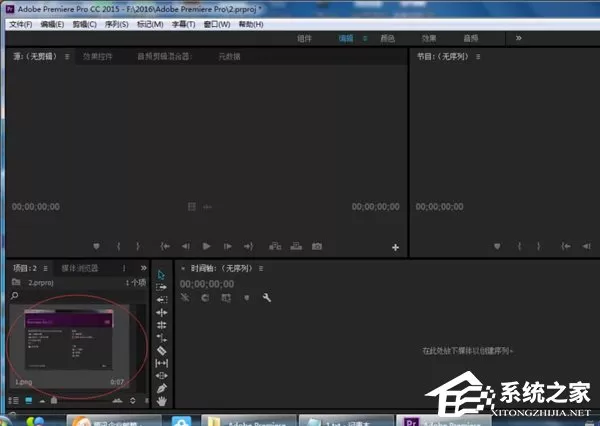Switch project panel to list view
The width and height of the screenshot is (600, 426).
13,400
